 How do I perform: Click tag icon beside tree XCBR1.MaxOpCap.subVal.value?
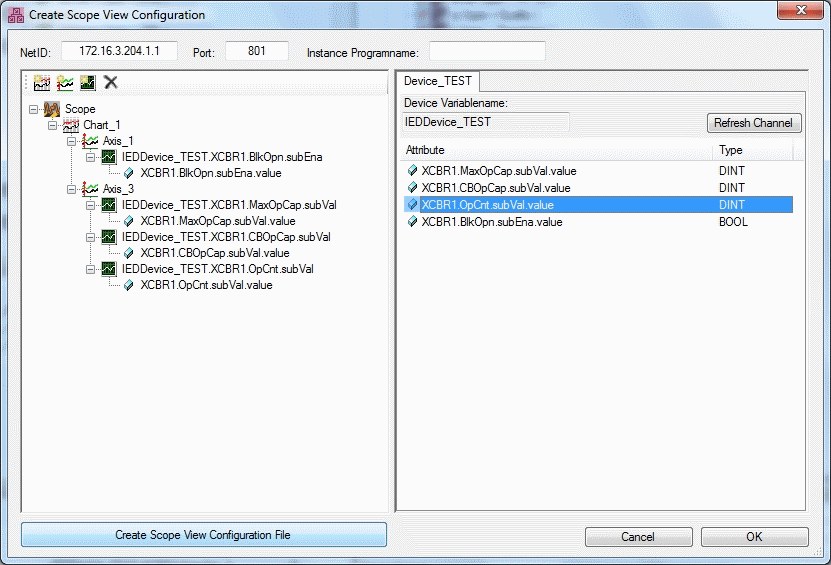point(128,221)
